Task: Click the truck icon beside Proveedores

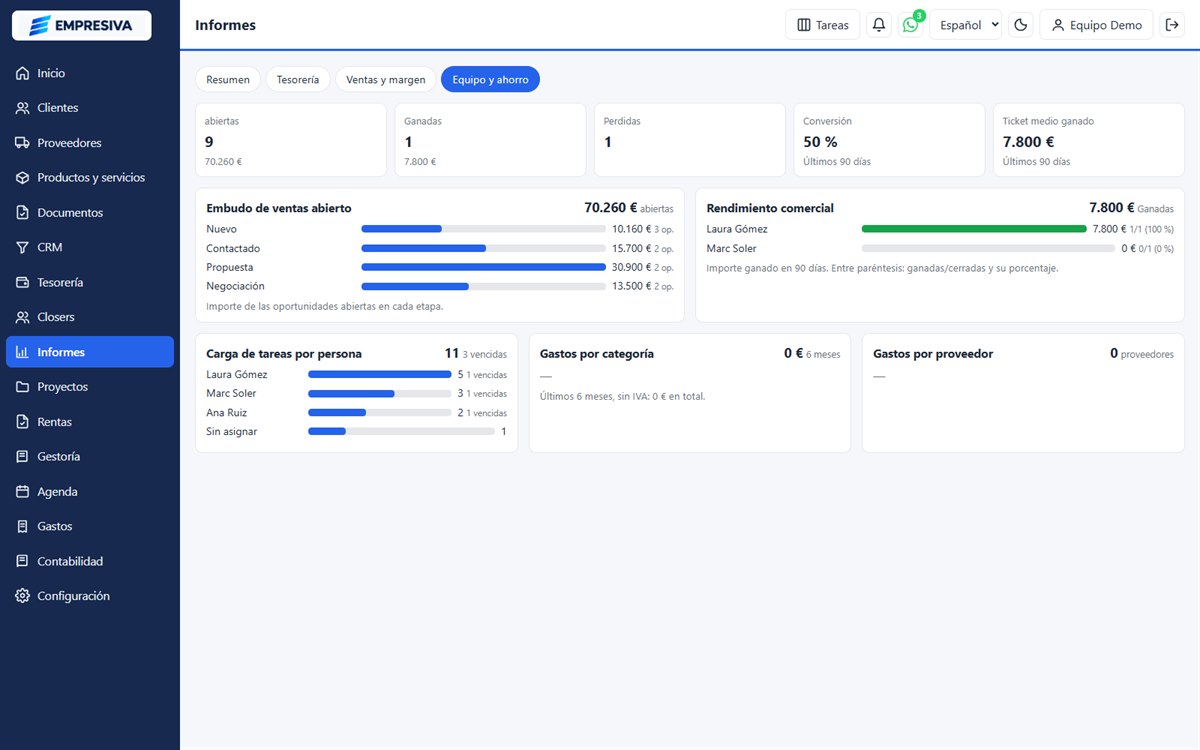Action: click(23, 143)
